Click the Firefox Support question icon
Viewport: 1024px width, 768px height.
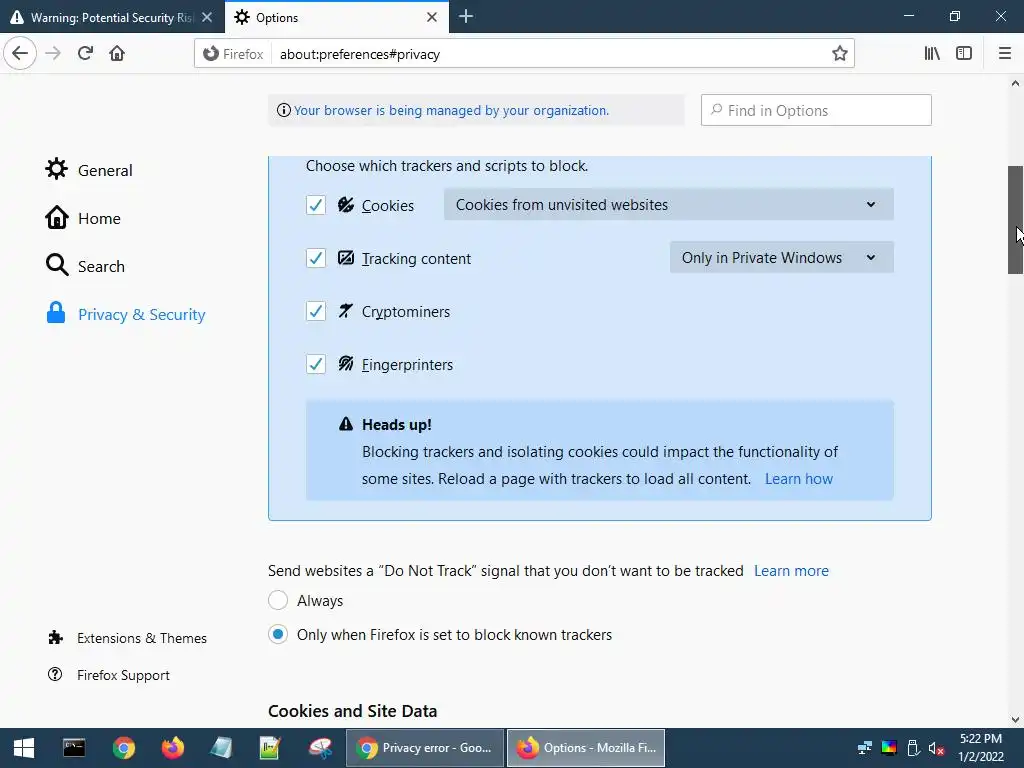pos(56,675)
